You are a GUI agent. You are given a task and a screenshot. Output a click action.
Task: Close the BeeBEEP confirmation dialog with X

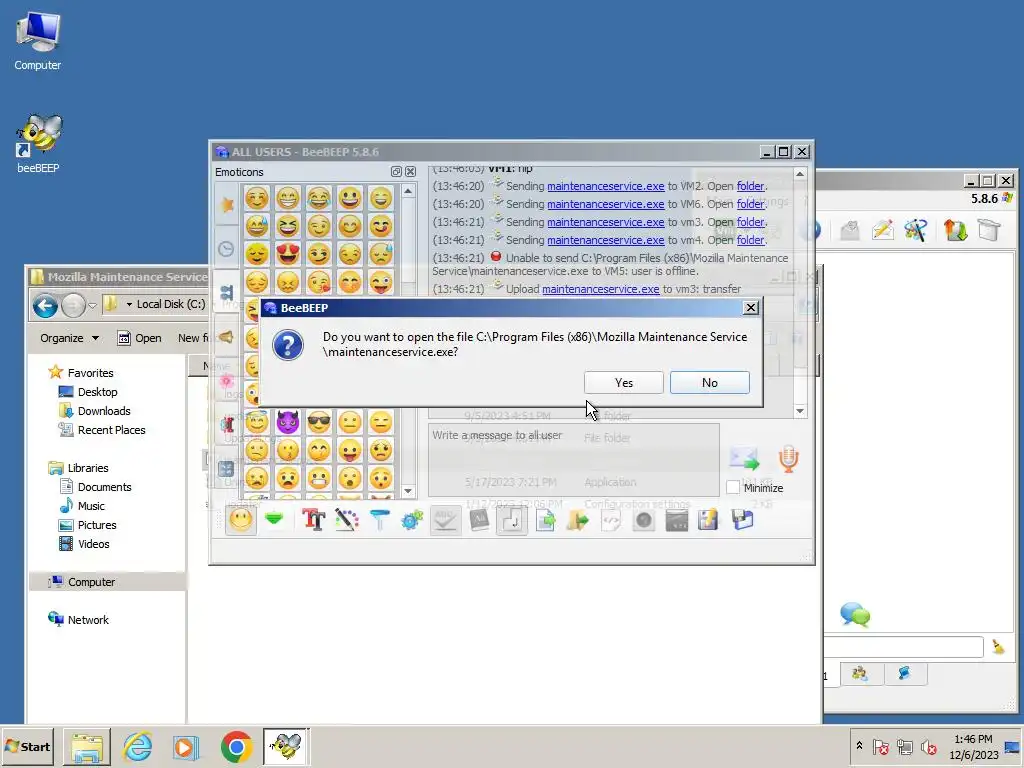click(x=750, y=308)
